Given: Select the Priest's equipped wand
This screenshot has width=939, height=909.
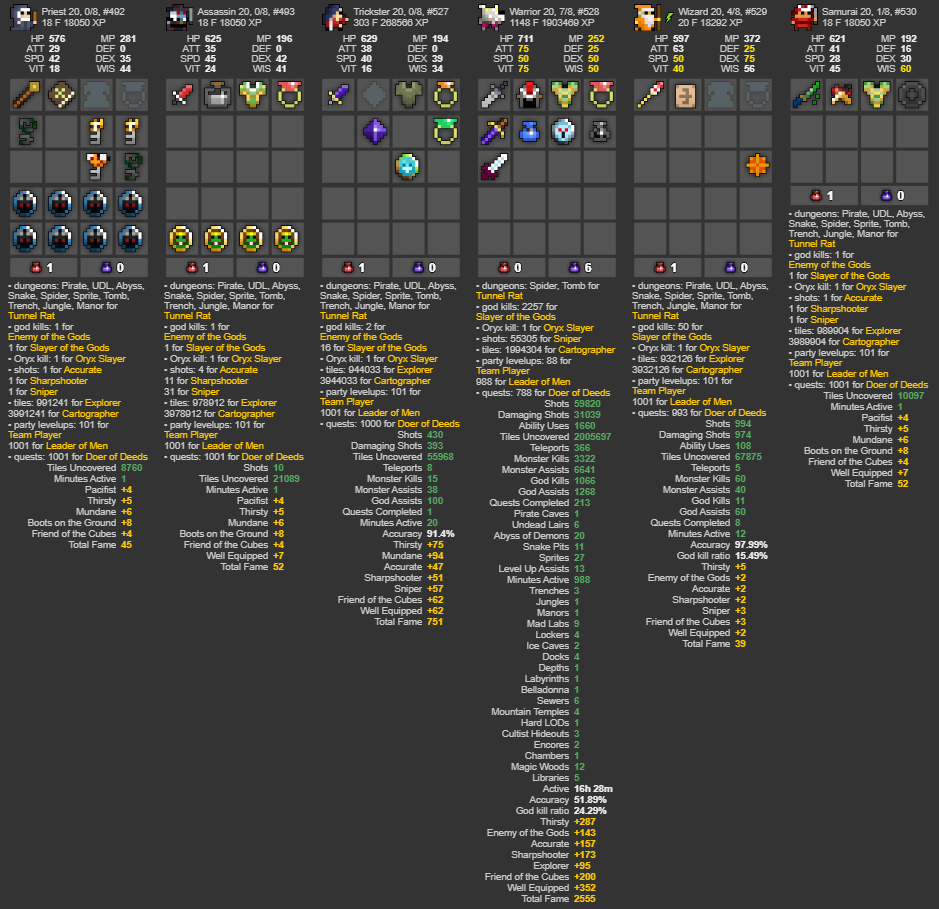Looking at the screenshot, I should pyautogui.click(x=26, y=95).
